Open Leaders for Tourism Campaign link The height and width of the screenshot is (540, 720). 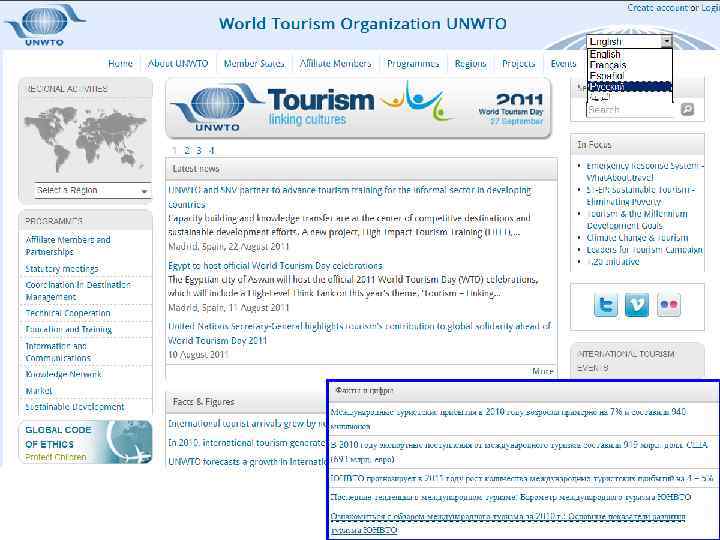[645, 250]
